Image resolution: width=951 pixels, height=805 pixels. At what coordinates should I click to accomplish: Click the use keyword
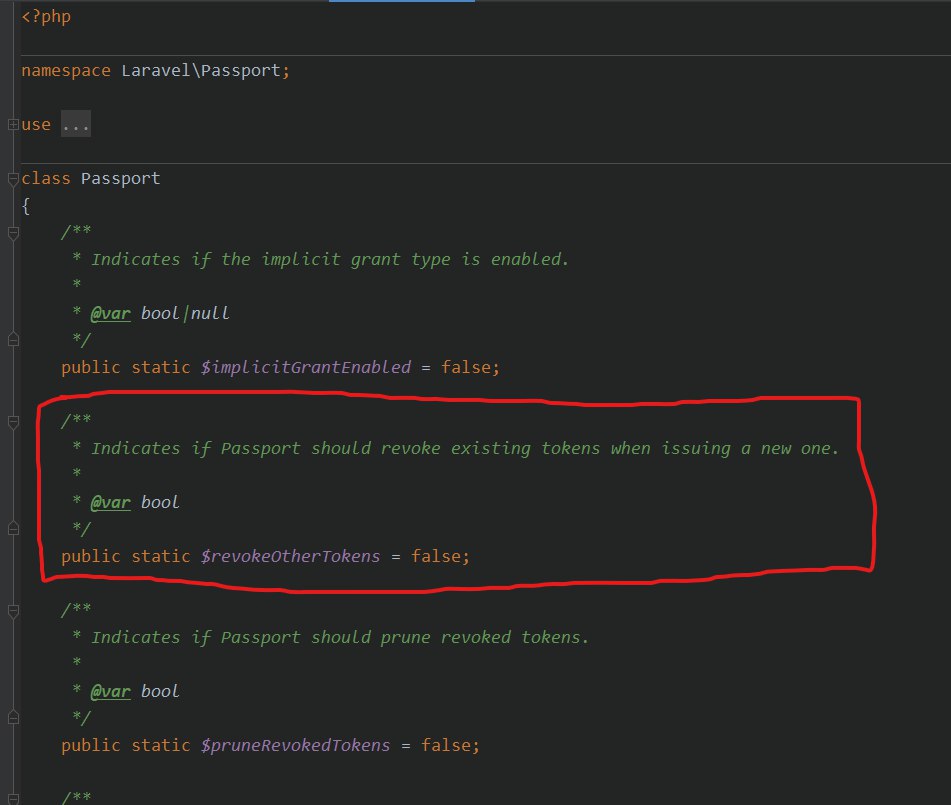coord(36,124)
